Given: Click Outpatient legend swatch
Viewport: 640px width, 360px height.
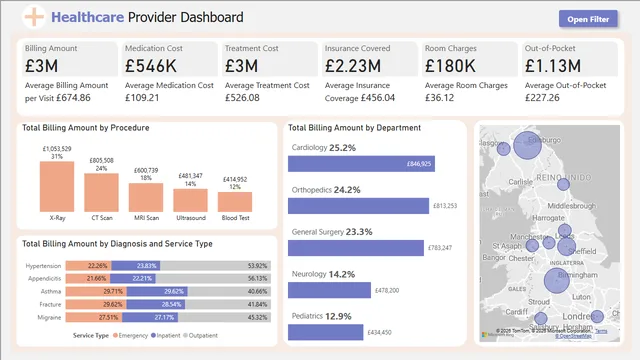Looking at the screenshot, I should (x=185, y=335).
